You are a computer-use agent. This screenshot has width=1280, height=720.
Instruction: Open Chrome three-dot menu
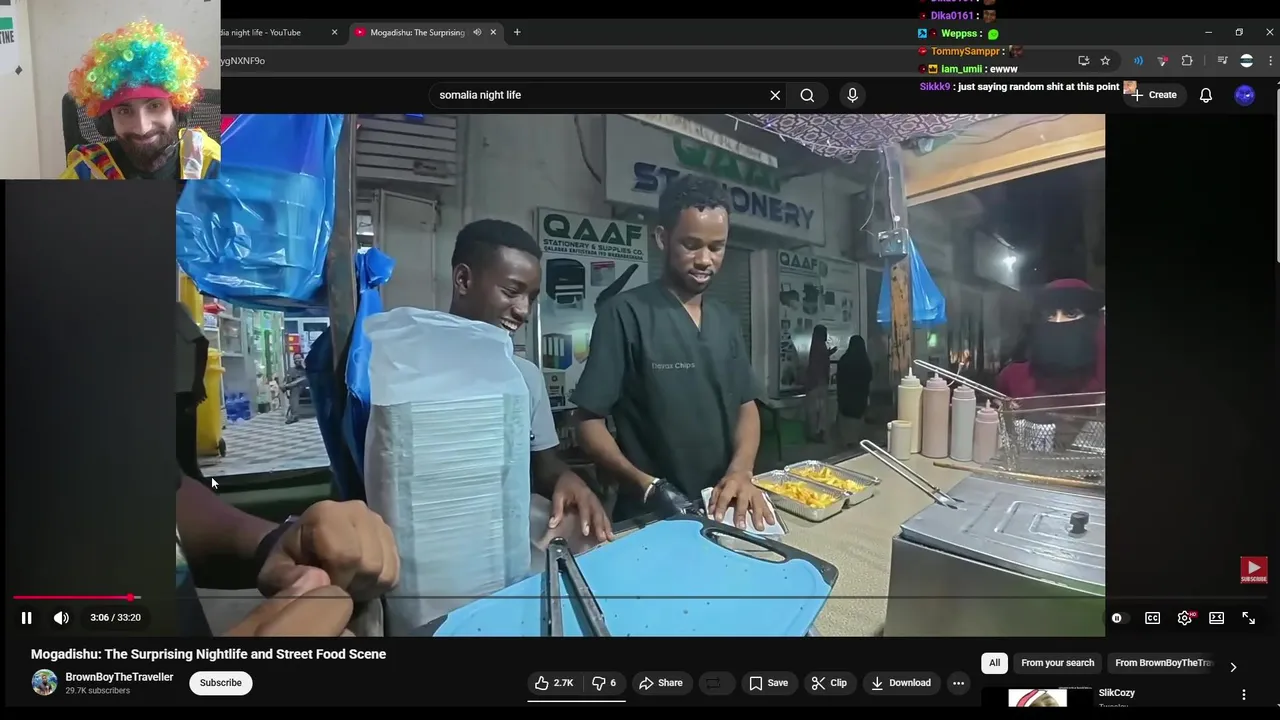click(1270, 61)
